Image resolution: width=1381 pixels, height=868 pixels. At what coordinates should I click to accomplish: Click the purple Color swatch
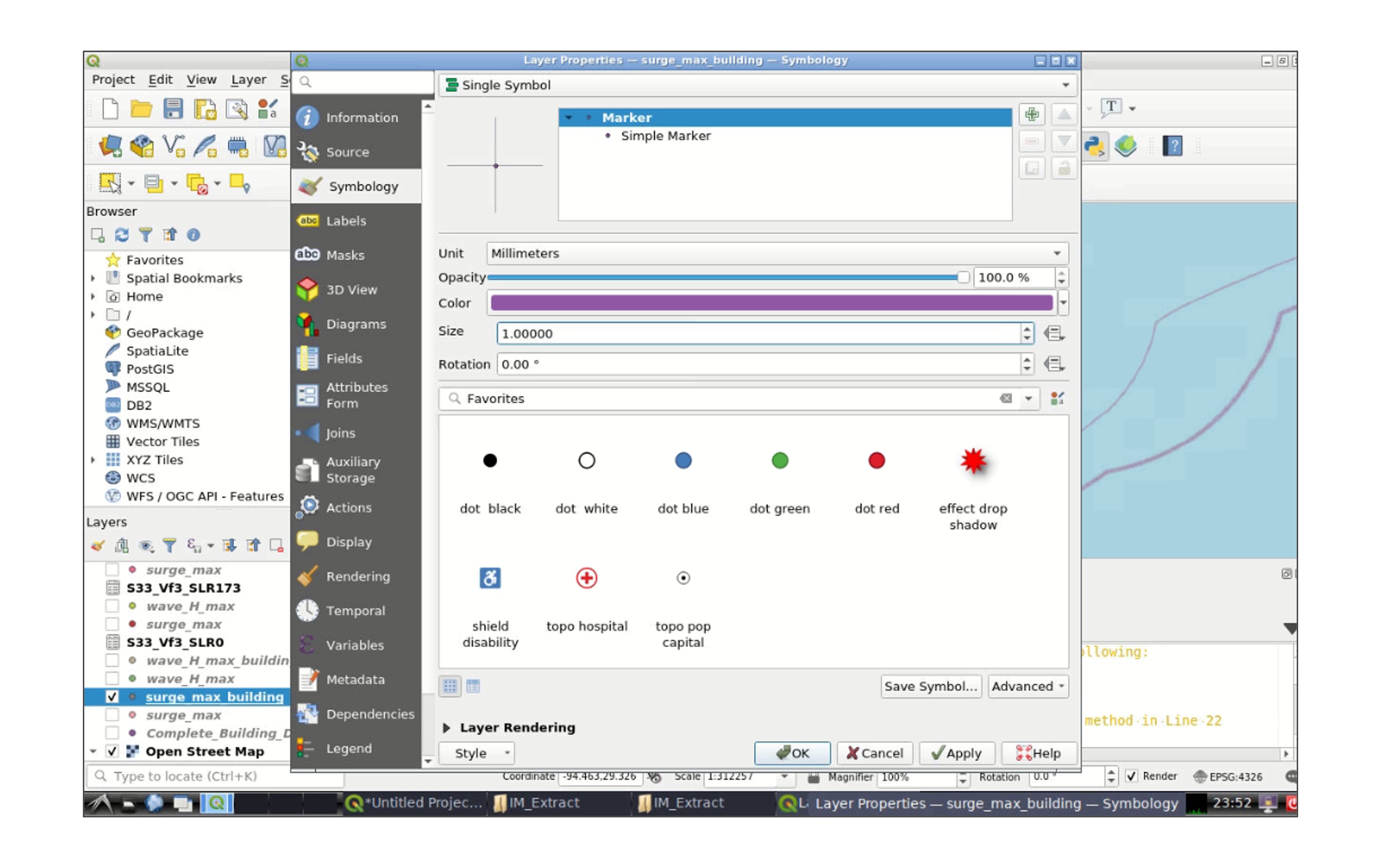pos(771,303)
